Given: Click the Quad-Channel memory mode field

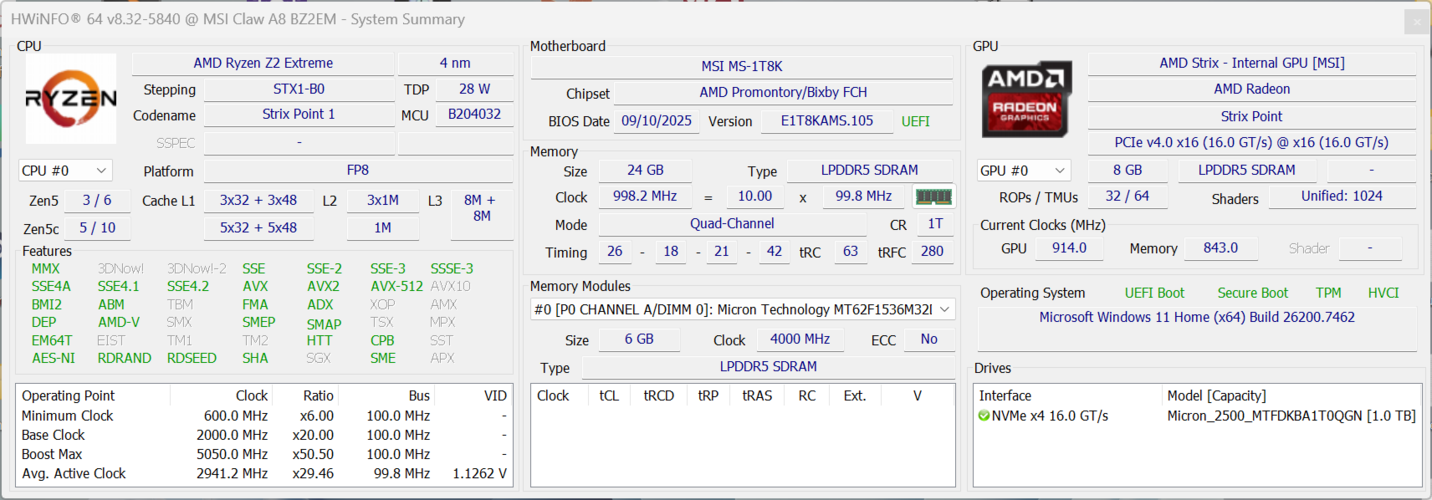Looking at the screenshot, I should tap(732, 224).
